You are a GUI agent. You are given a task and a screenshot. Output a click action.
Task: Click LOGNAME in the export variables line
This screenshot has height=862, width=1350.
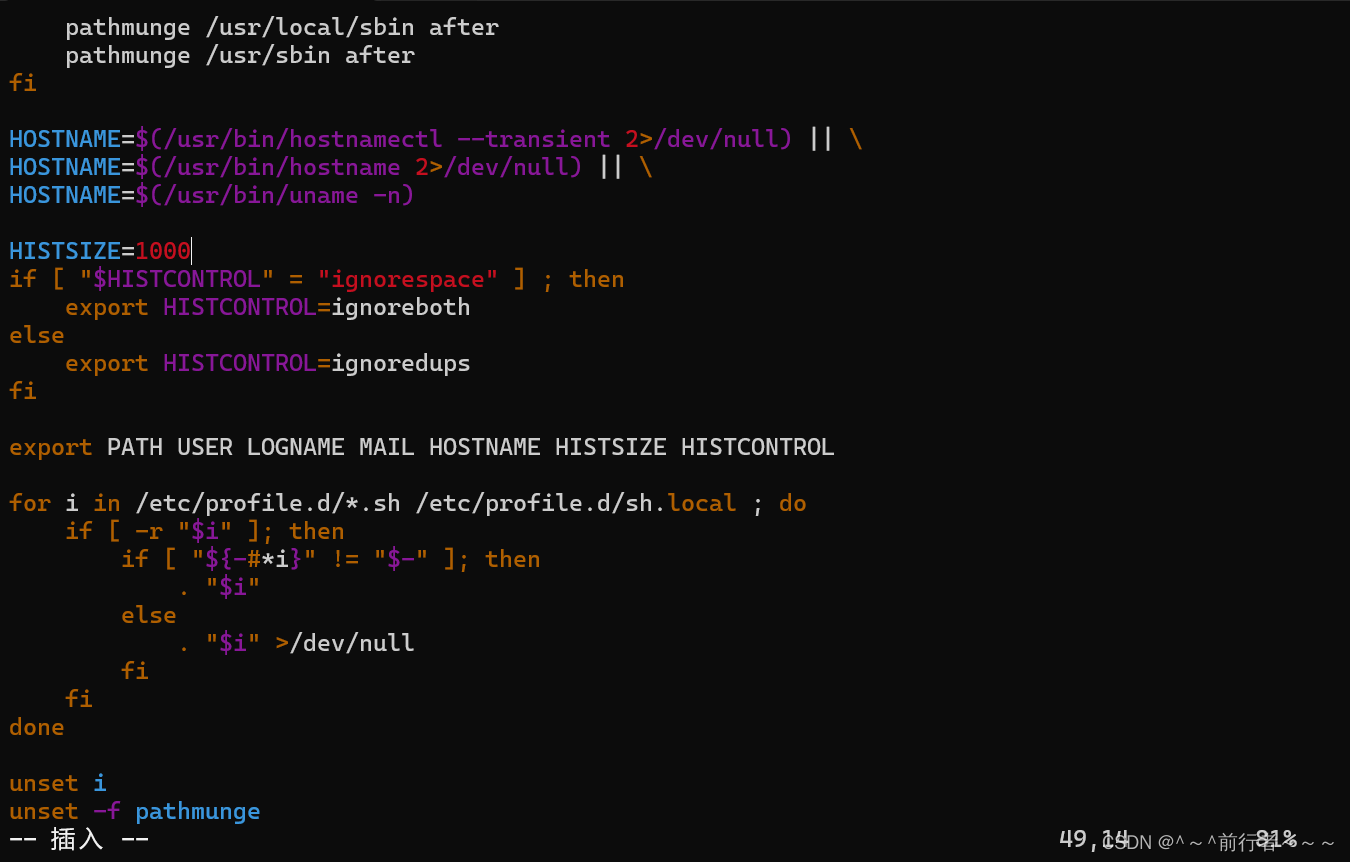(296, 447)
